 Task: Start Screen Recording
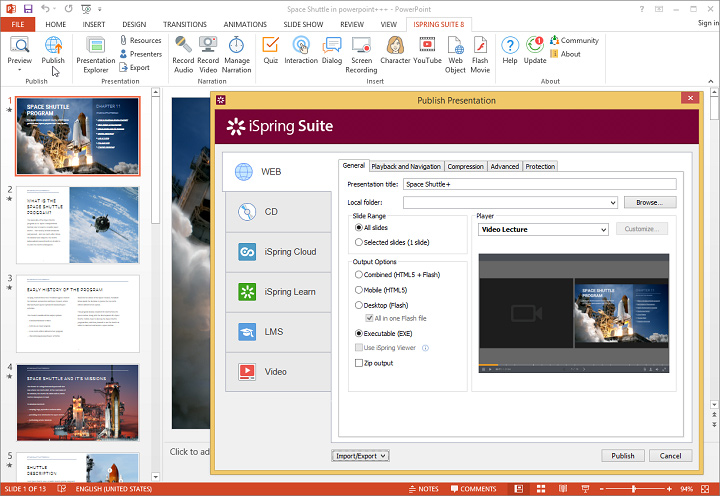(361, 55)
